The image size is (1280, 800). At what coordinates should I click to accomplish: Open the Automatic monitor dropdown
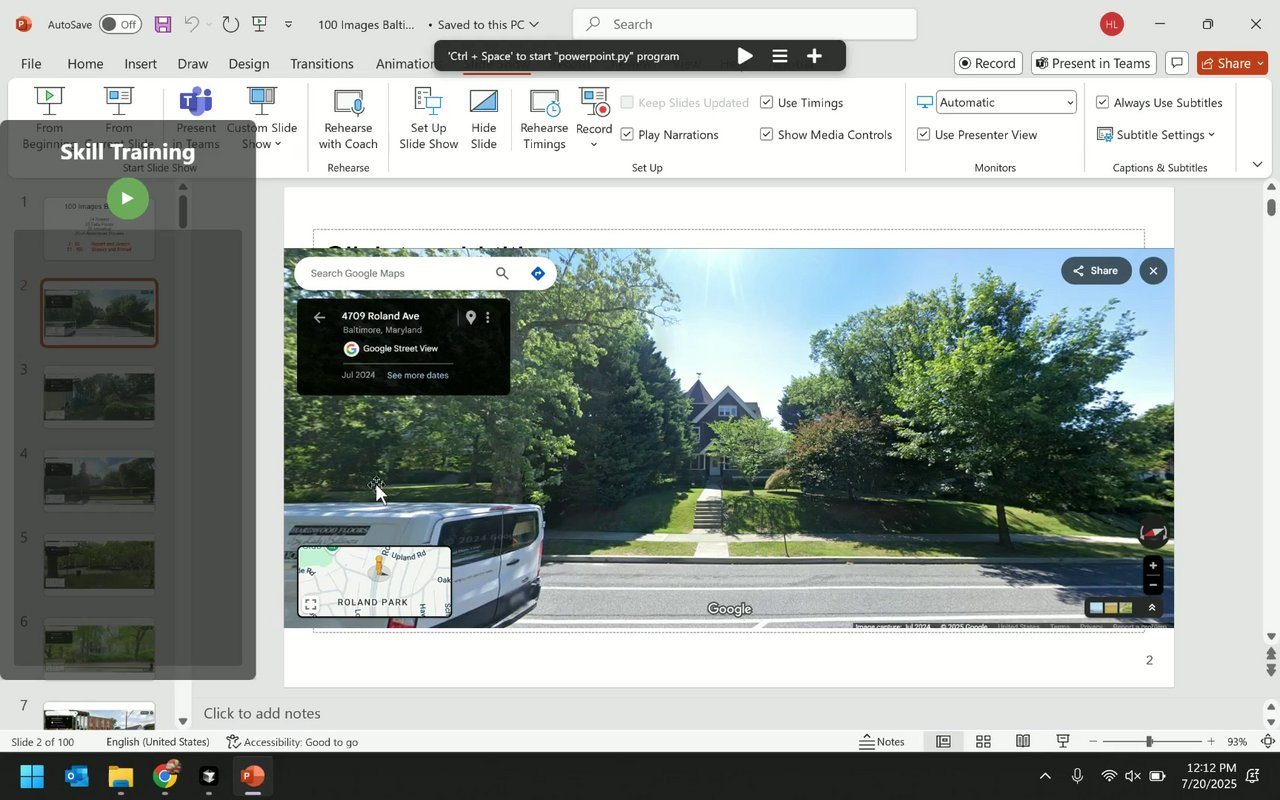point(1006,102)
